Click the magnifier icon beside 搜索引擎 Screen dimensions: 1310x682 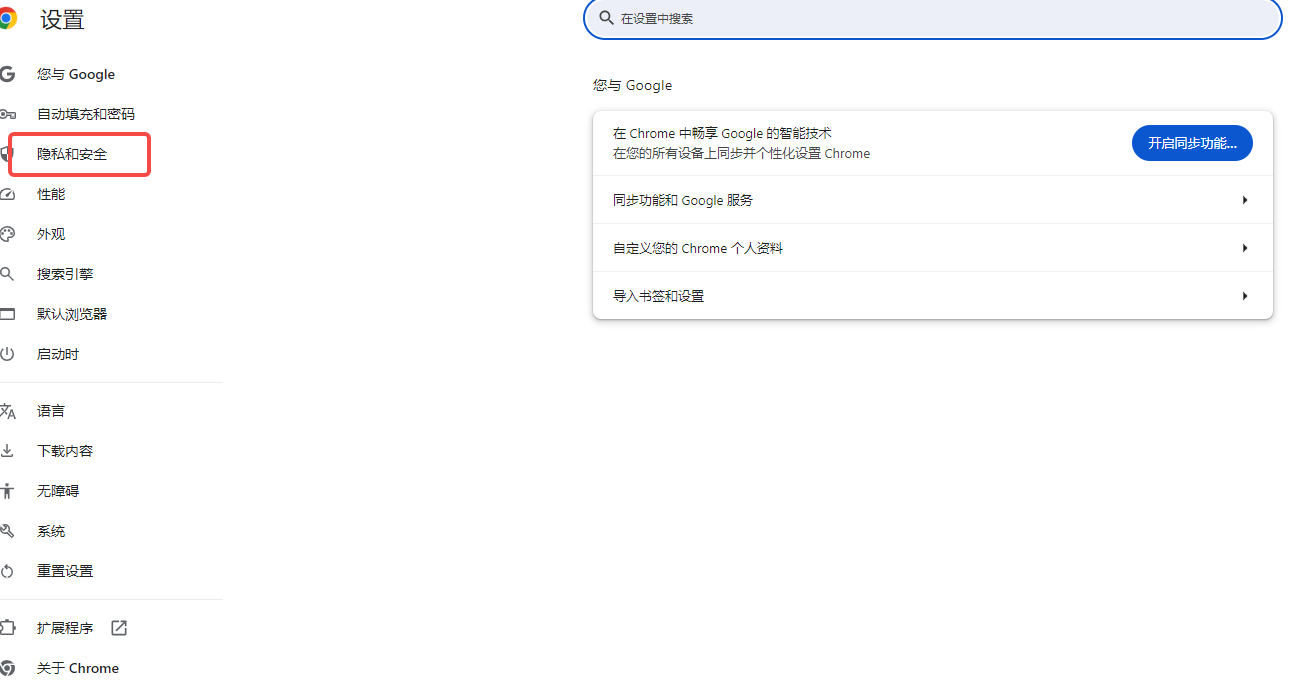coord(7,274)
